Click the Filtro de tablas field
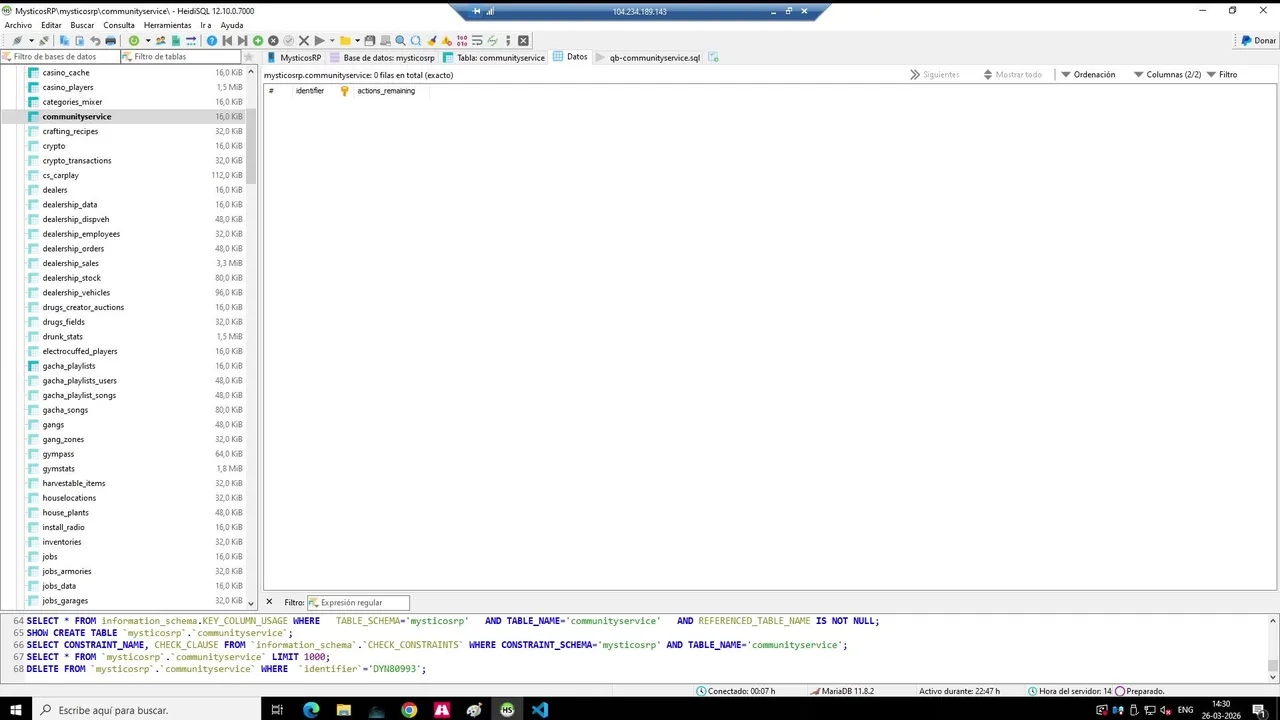Screen dimensions: 1280x720 [x=180, y=57]
